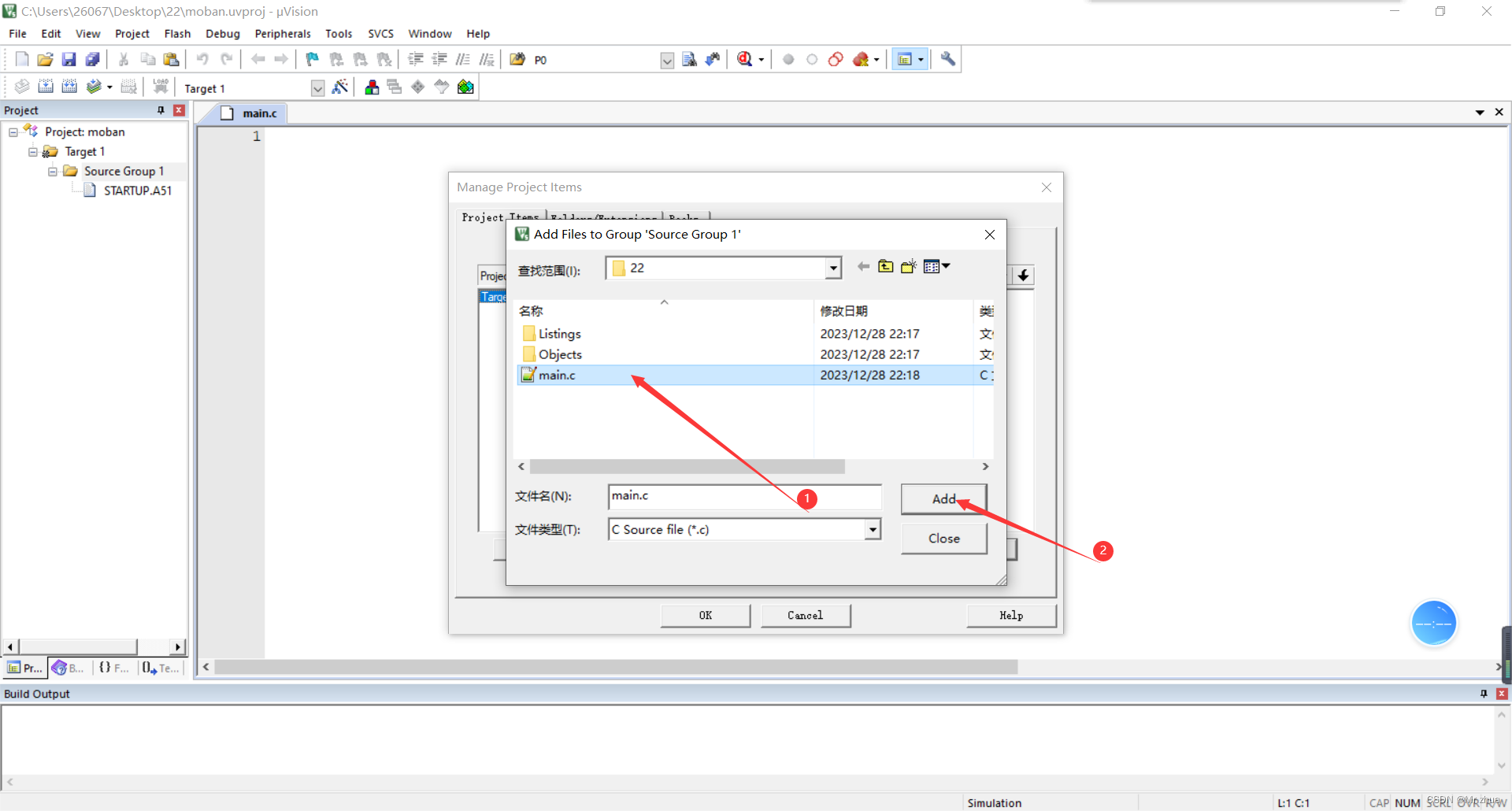The width and height of the screenshot is (1512, 811).
Task: Click the Undo arrow icon
Action: (202, 59)
